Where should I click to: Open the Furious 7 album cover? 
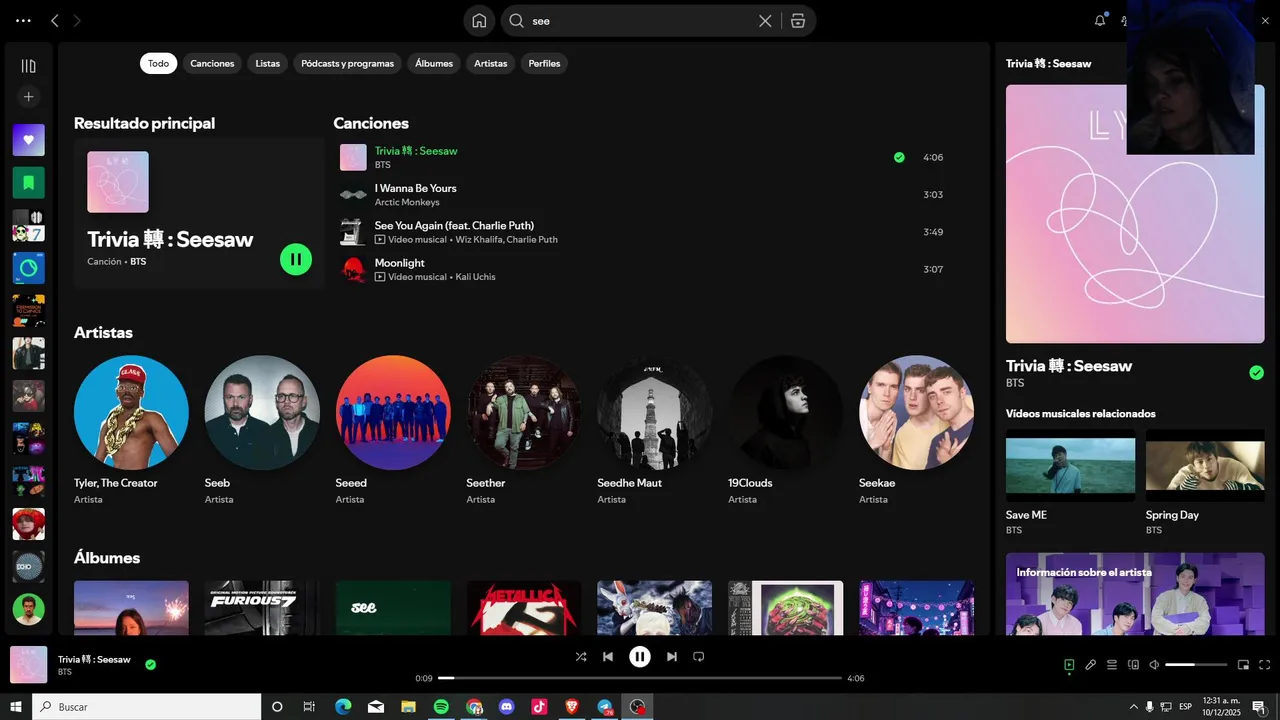point(262,608)
